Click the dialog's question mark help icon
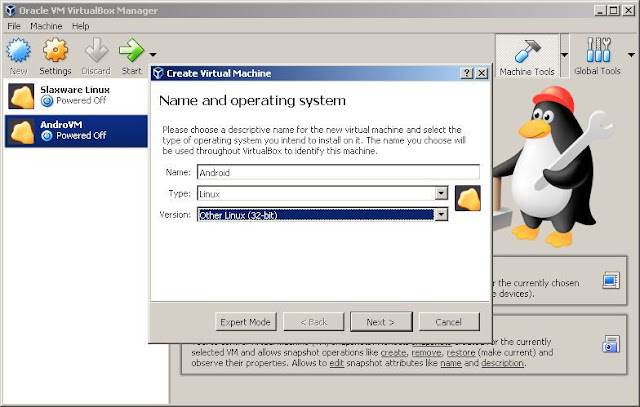640x407 pixels. coord(467,73)
